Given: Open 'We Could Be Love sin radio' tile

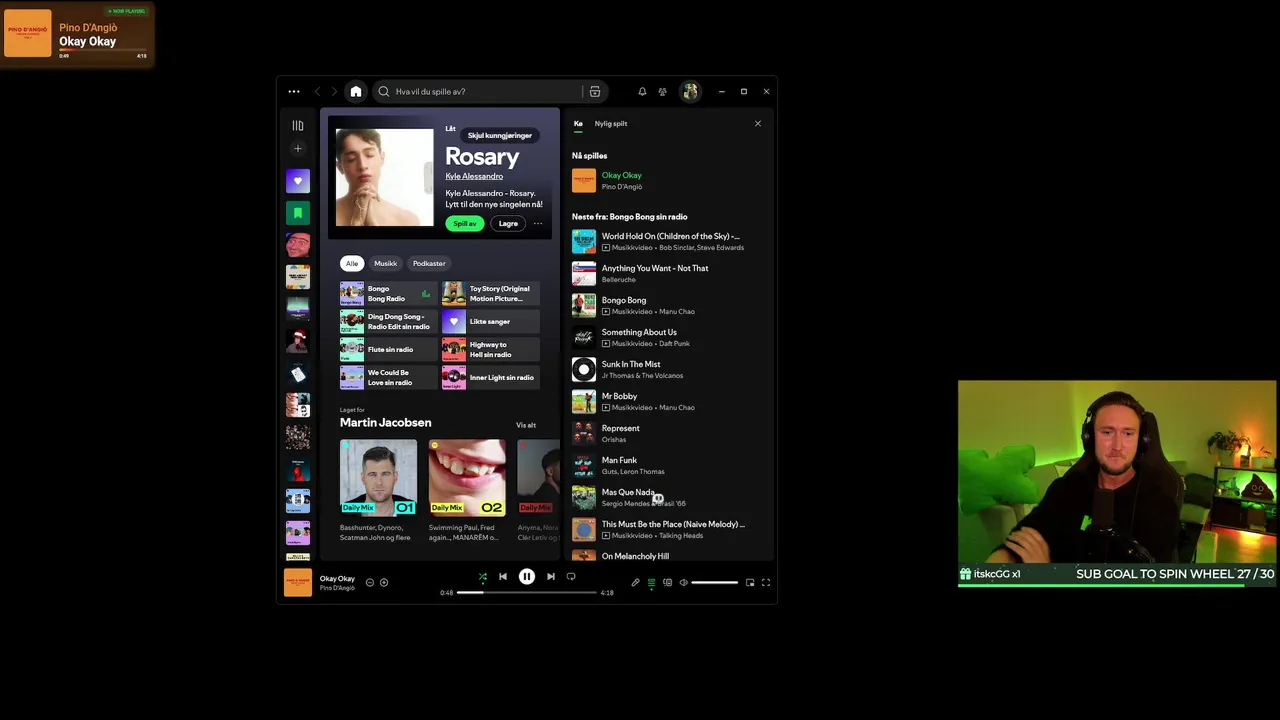Looking at the screenshot, I should coord(388,378).
